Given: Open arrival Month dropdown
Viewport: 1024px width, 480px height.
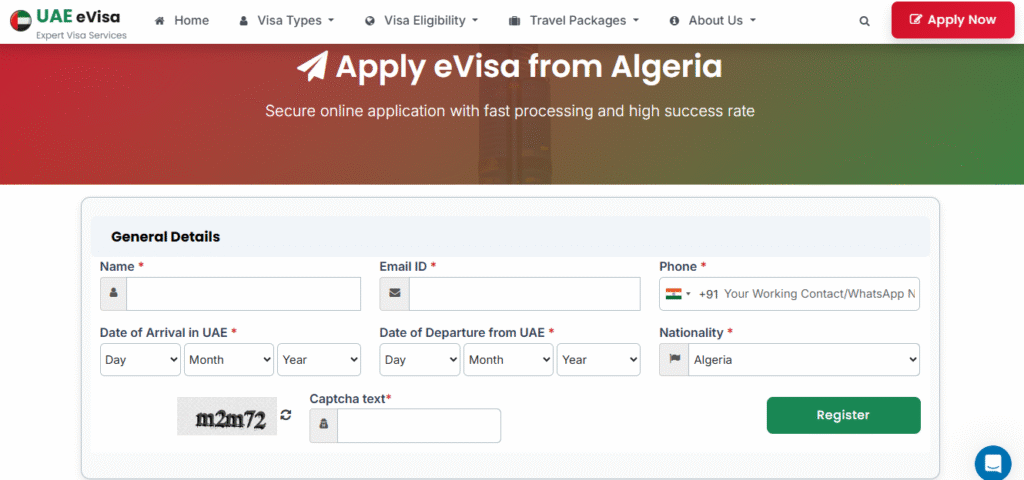Looking at the screenshot, I should pos(228,360).
